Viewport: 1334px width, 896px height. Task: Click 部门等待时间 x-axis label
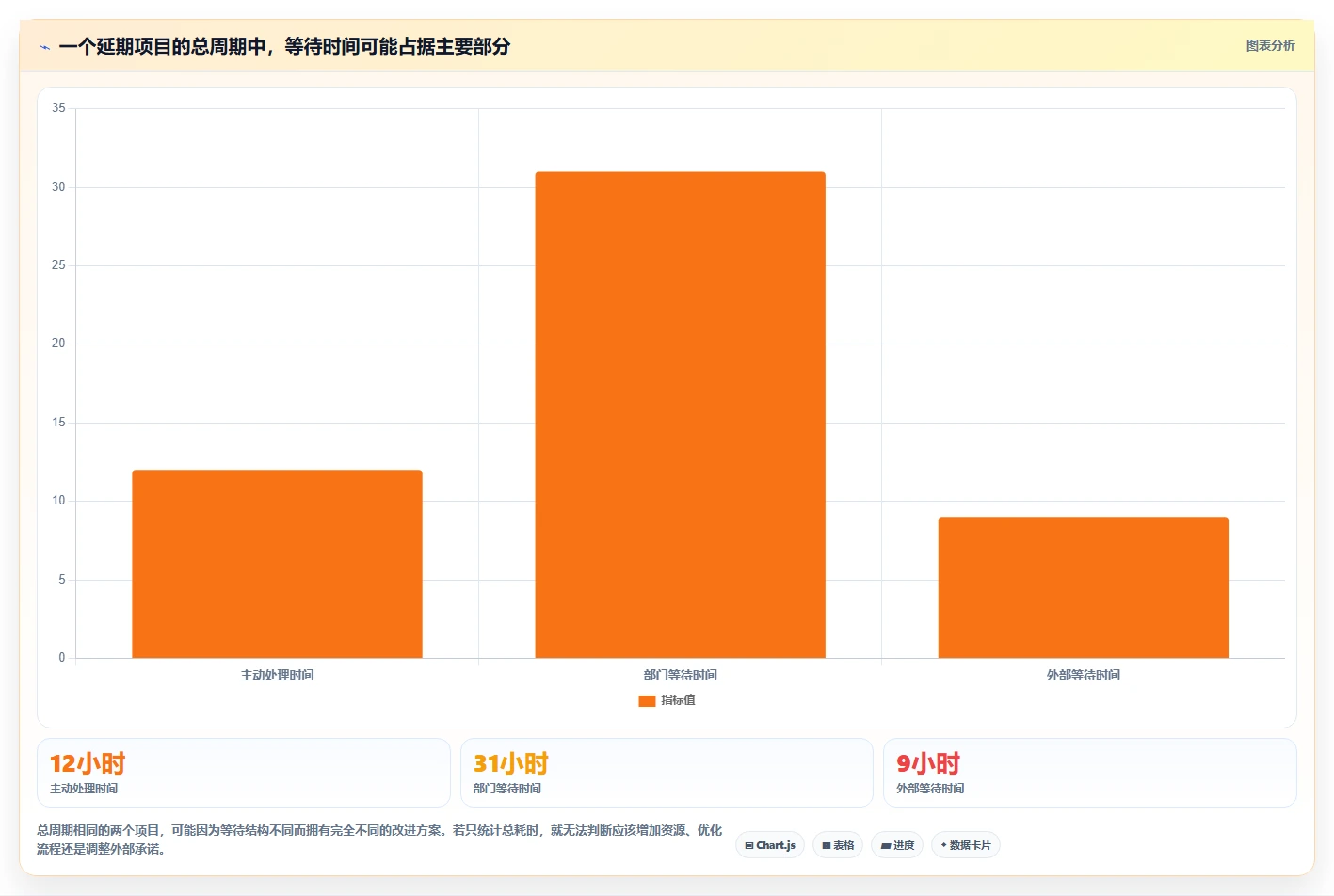[680, 675]
